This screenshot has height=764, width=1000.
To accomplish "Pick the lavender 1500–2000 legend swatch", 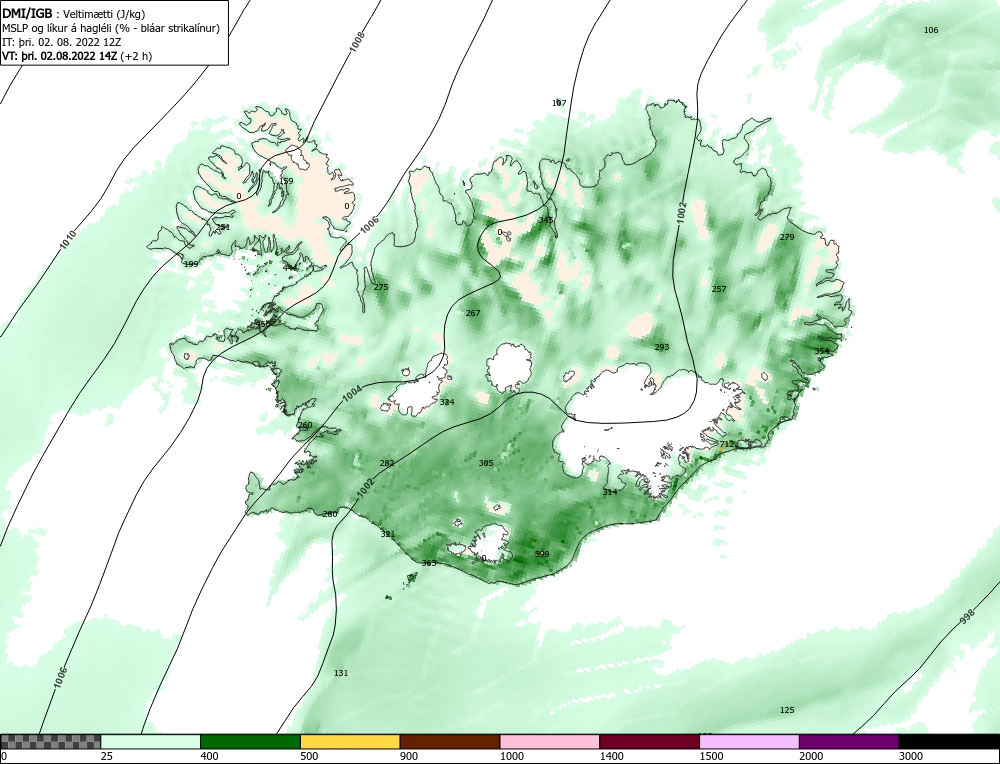I will pyautogui.click(x=749, y=742).
